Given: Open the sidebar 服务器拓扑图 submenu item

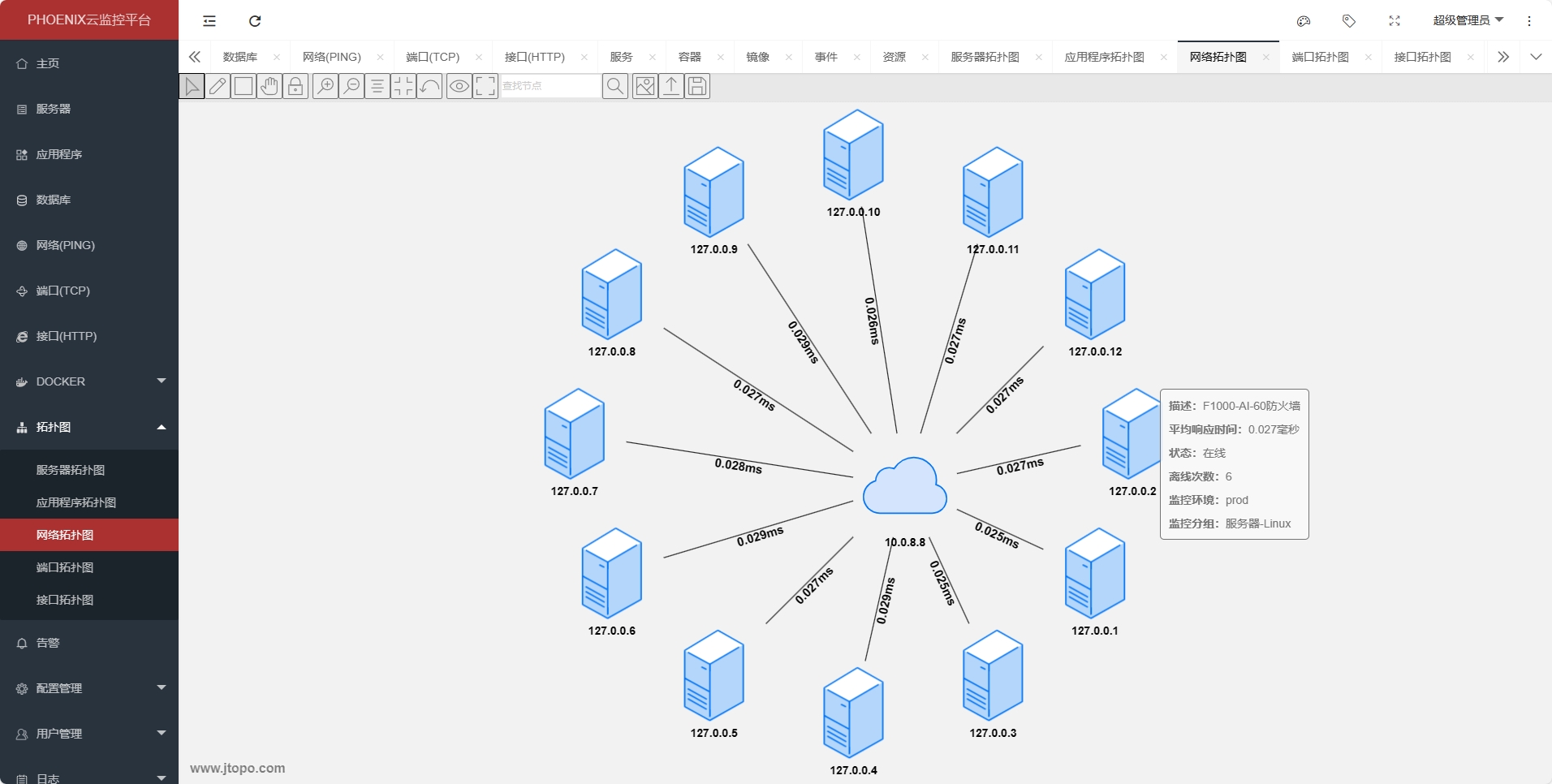Looking at the screenshot, I should (x=89, y=470).
